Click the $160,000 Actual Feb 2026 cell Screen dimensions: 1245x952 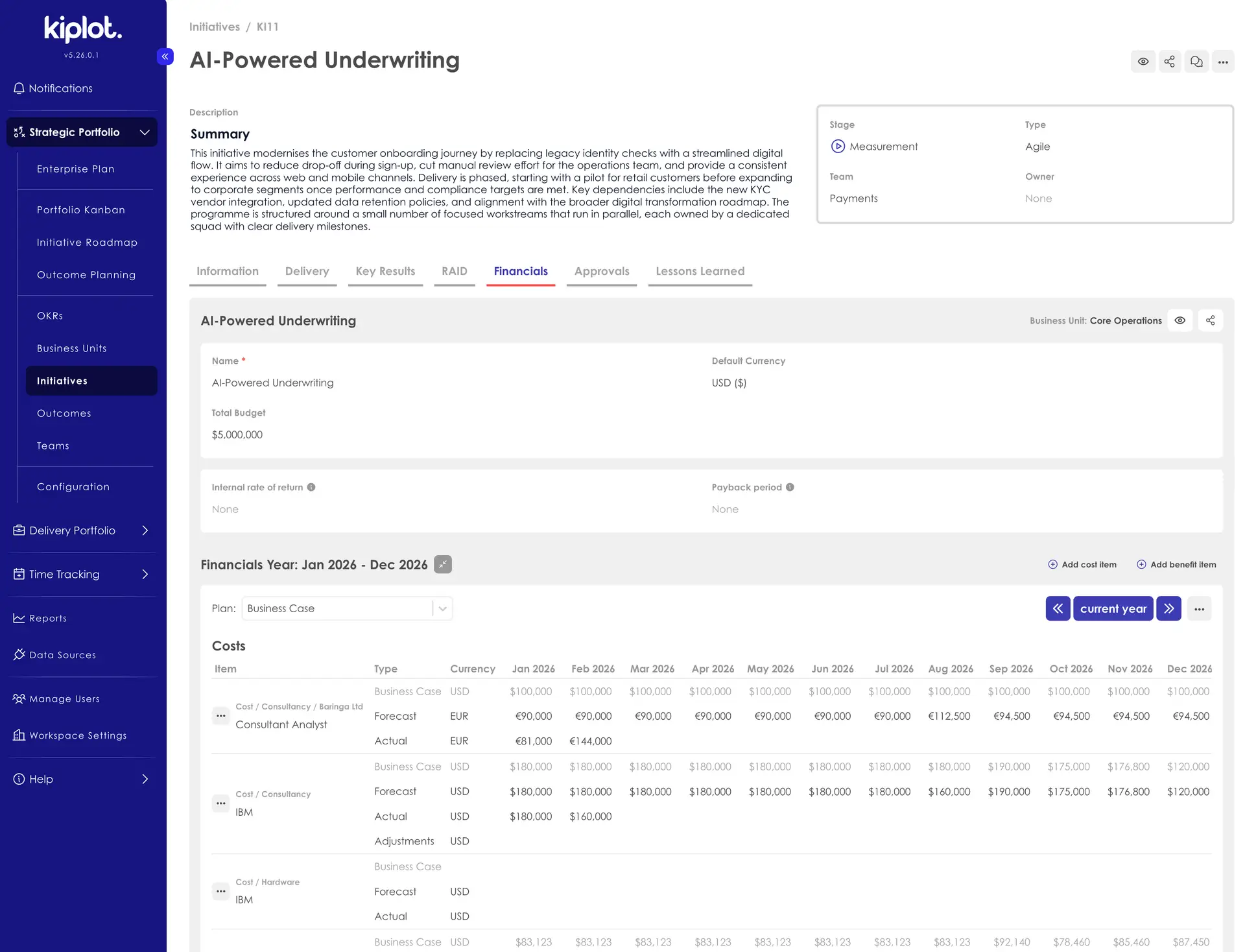[x=590, y=816]
